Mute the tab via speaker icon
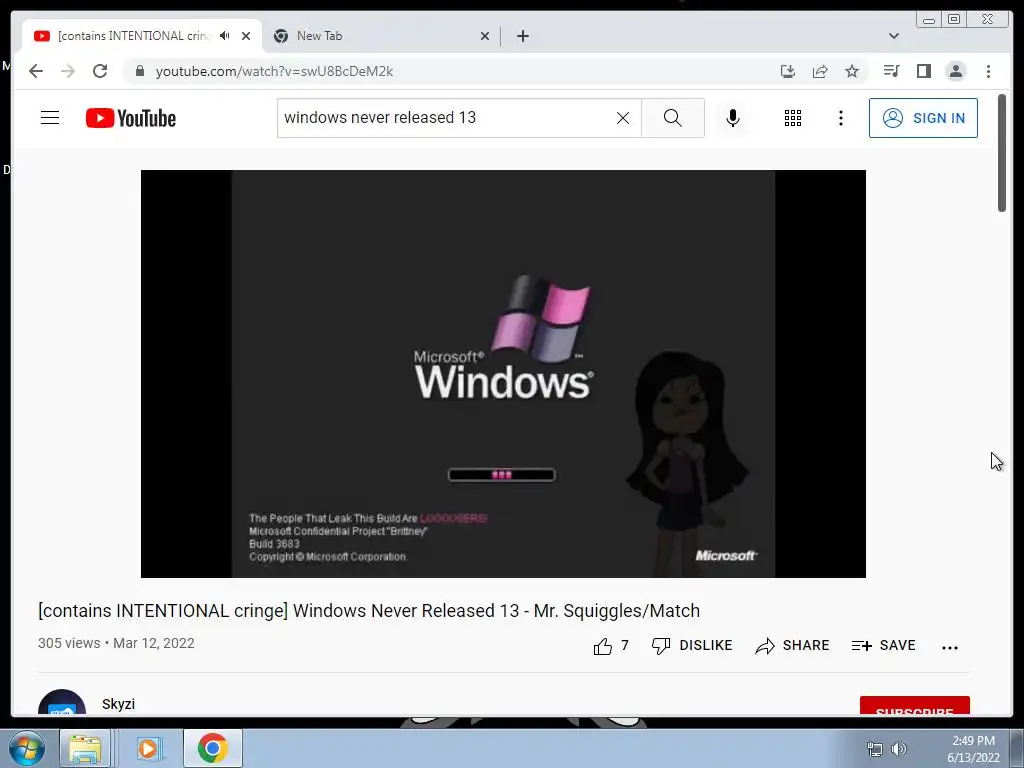1024x768 pixels. [x=225, y=36]
